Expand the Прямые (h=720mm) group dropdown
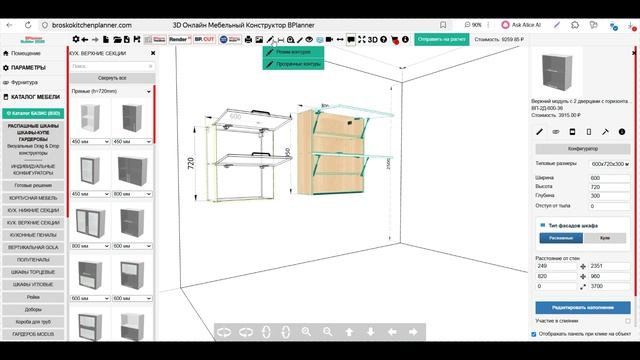The height and width of the screenshot is (360, 640). (111, 91)
